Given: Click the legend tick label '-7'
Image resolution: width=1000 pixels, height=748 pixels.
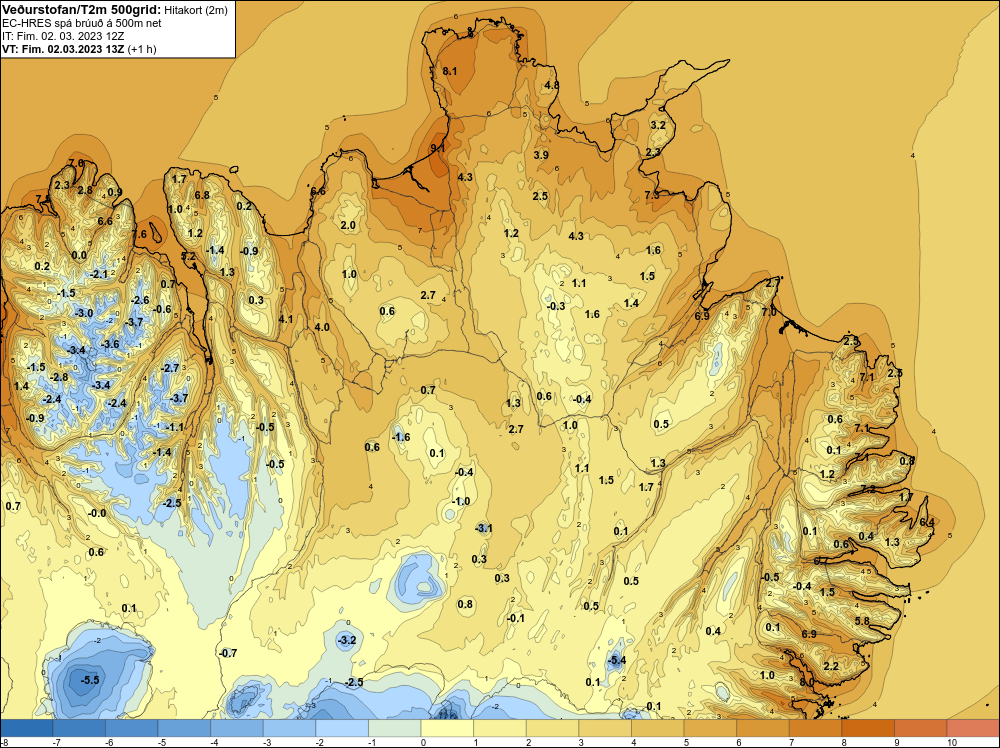Looking at the screenshot, I should (x=55, y=742).
